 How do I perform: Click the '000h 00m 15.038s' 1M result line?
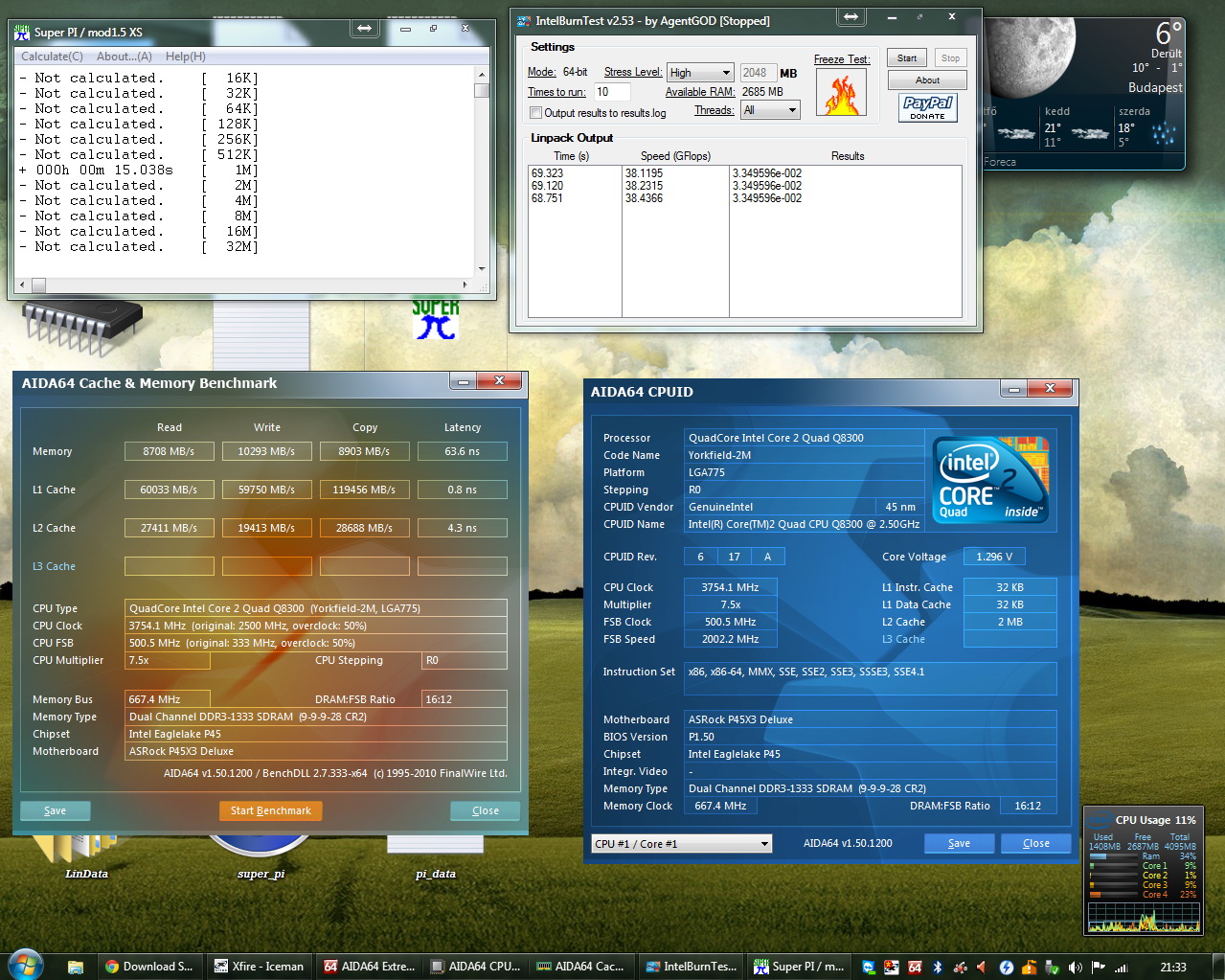tap(139, 170)
